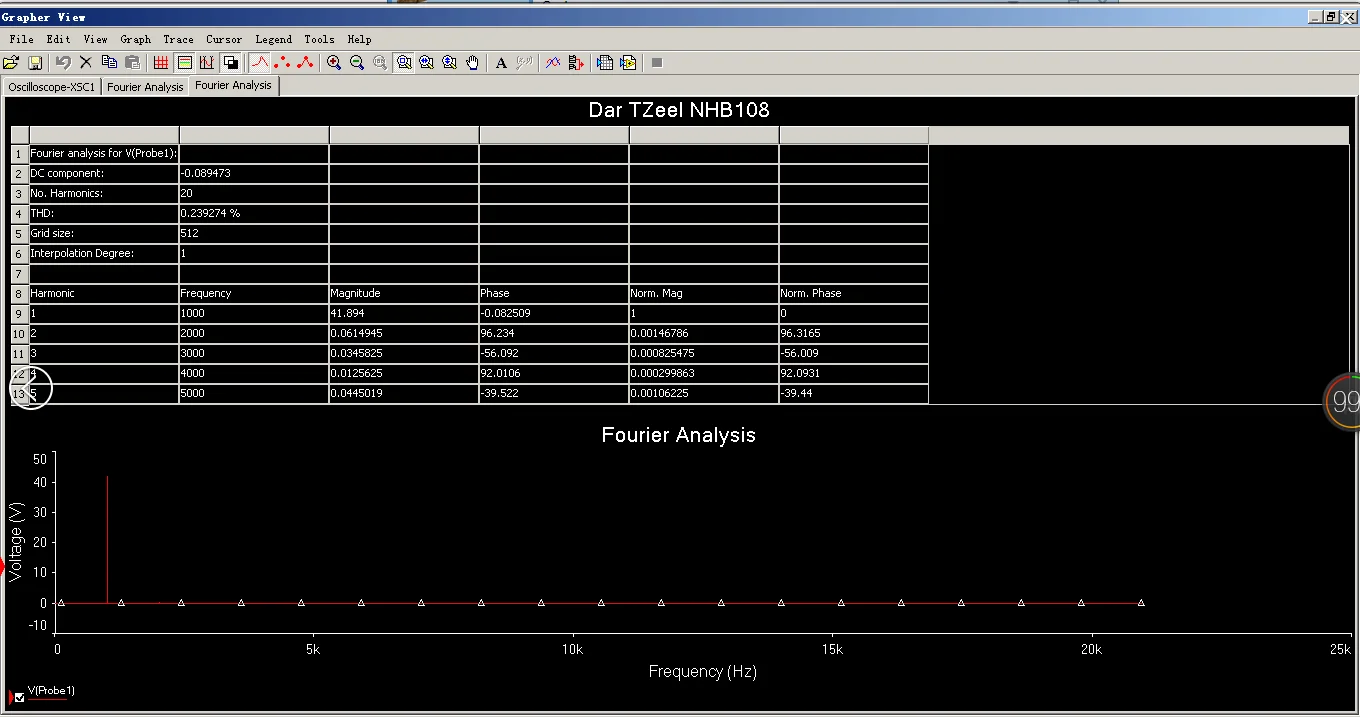The height and width of the screenshot is (717, 1360).
Task: Click the overlay traces icon
Action: 553,62
